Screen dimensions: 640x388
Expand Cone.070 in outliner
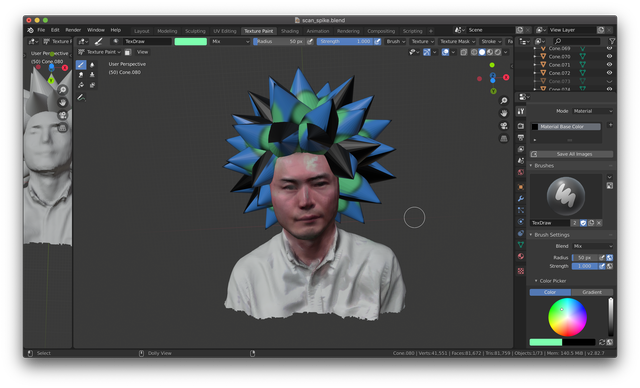(x=535, y=56)
